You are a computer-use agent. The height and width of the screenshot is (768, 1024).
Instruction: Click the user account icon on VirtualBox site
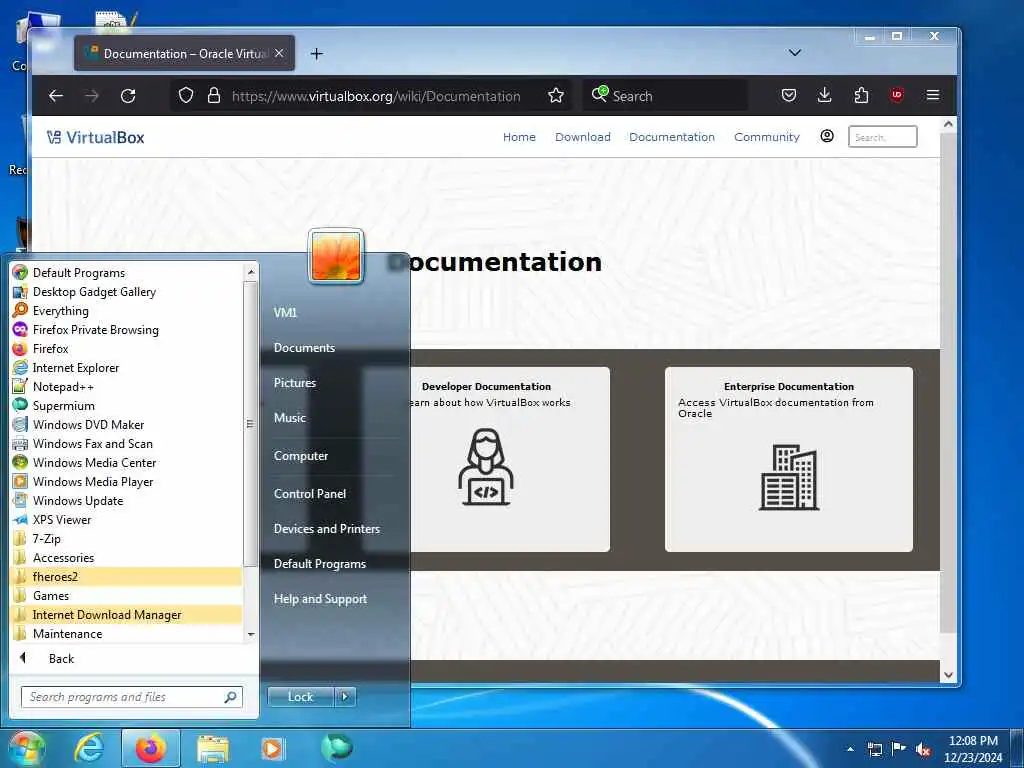[827, 136]
